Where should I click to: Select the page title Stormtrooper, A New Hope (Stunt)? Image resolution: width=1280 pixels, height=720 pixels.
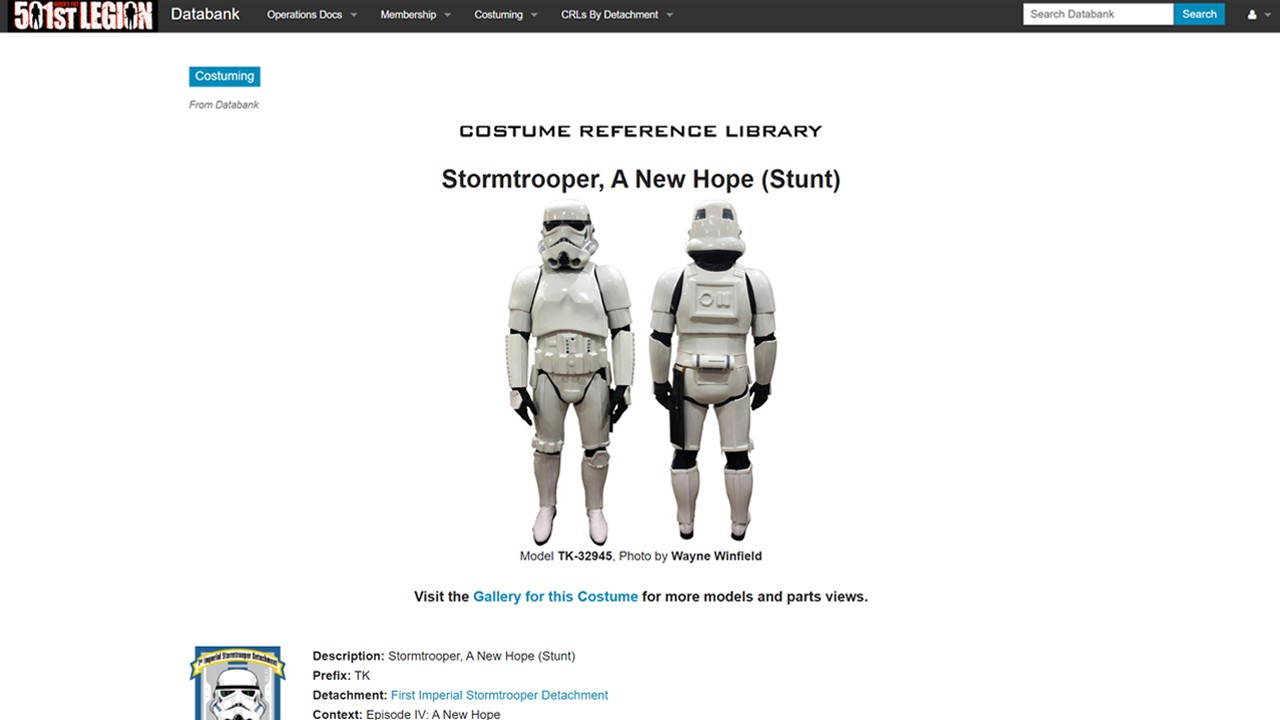(x=641, y=179)
